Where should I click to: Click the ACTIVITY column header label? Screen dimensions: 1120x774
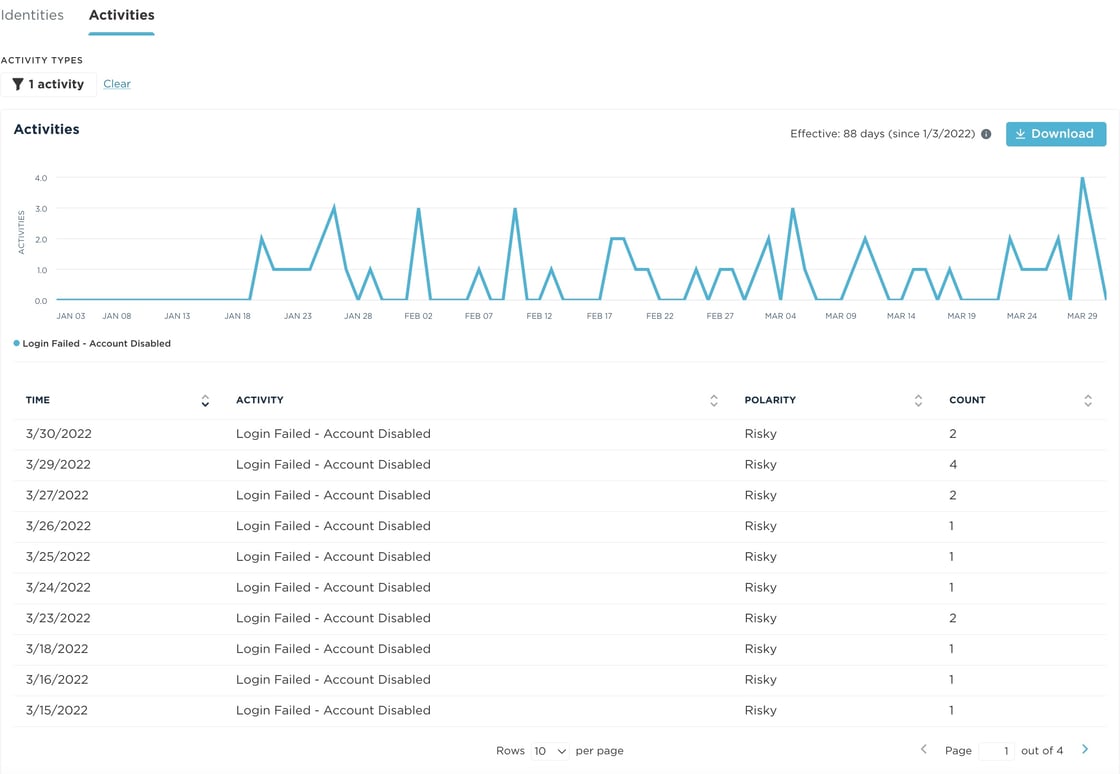click(260, 401)
